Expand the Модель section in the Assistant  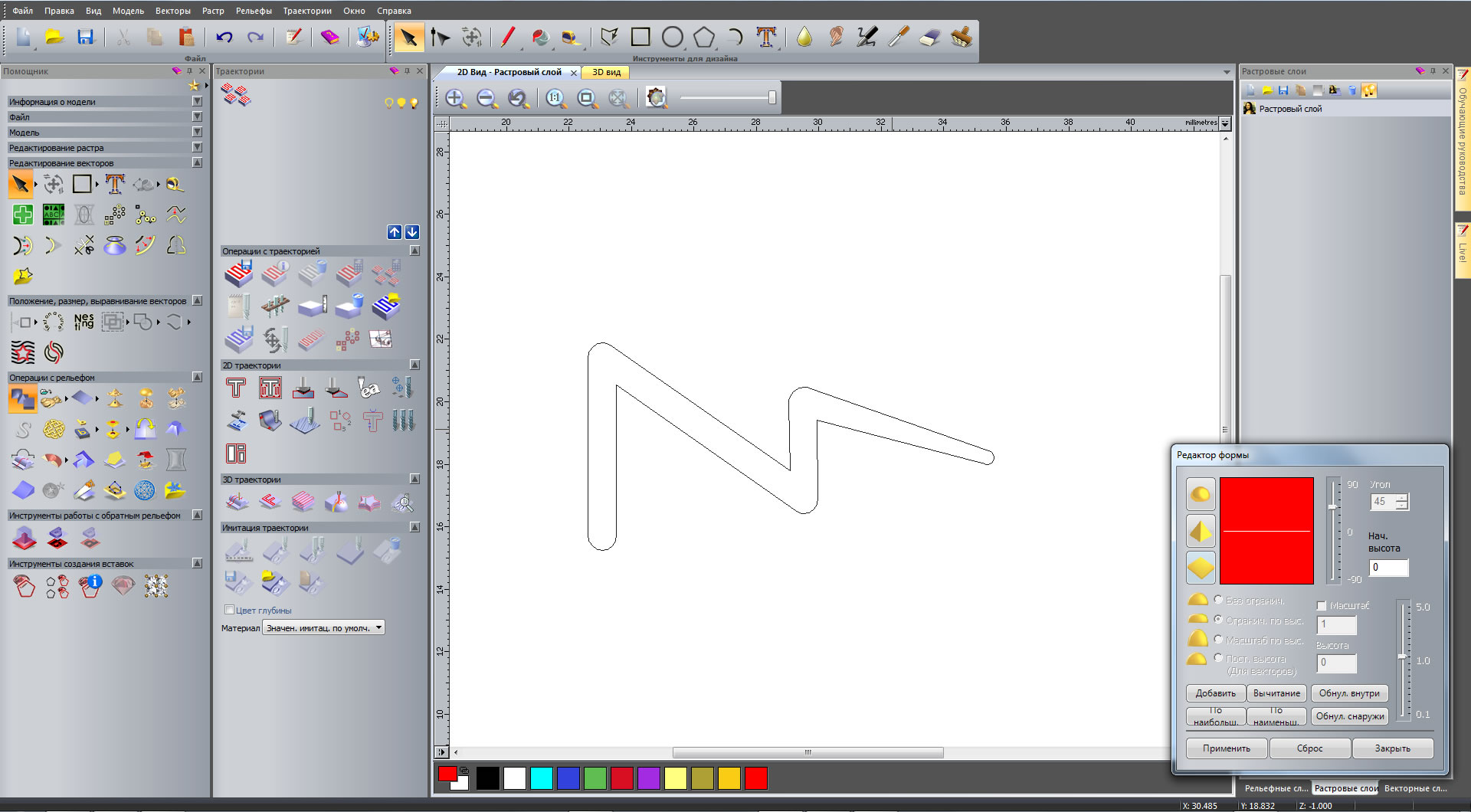click(197, 132)
